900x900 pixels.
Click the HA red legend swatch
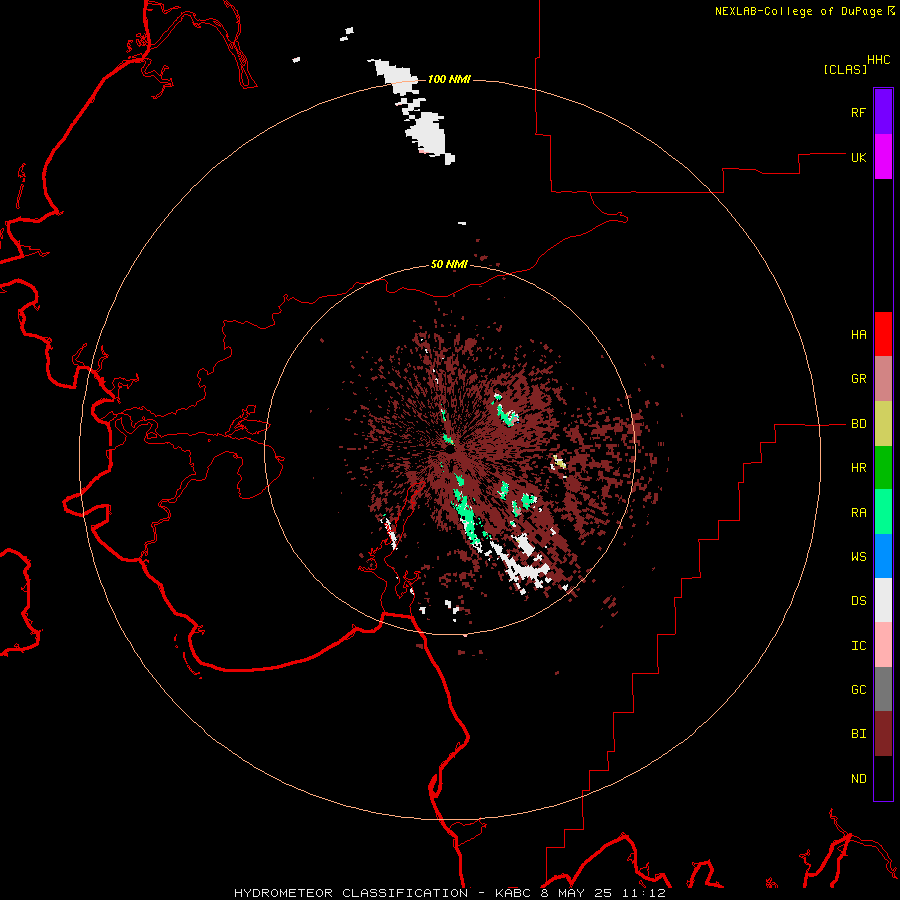point(883,334)
